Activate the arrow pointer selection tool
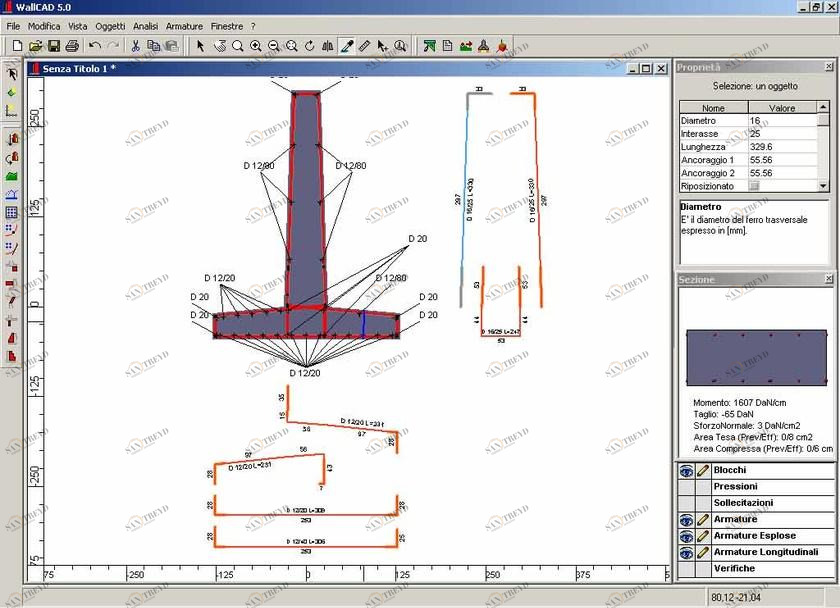This screenshot has height=608, width=840. 200,46
